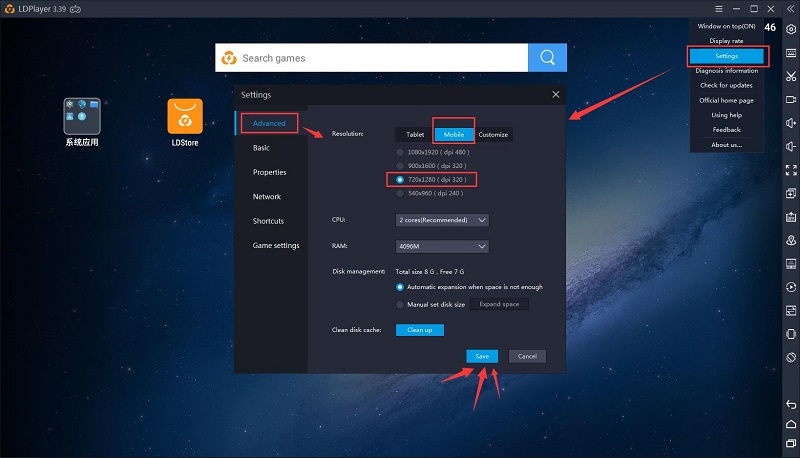Click the Expand space button
This screenshot has width=800, height=458.
499,304
